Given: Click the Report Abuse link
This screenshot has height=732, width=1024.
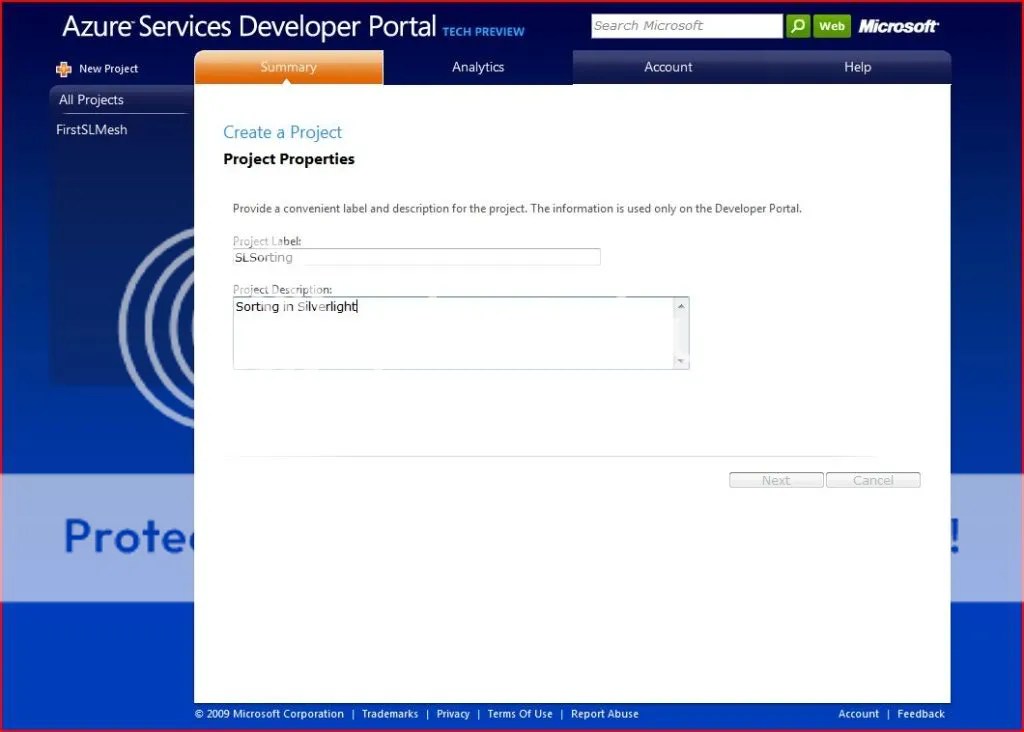Looking at the screenshot, I should pyautogui.click(x=605, y=714).
